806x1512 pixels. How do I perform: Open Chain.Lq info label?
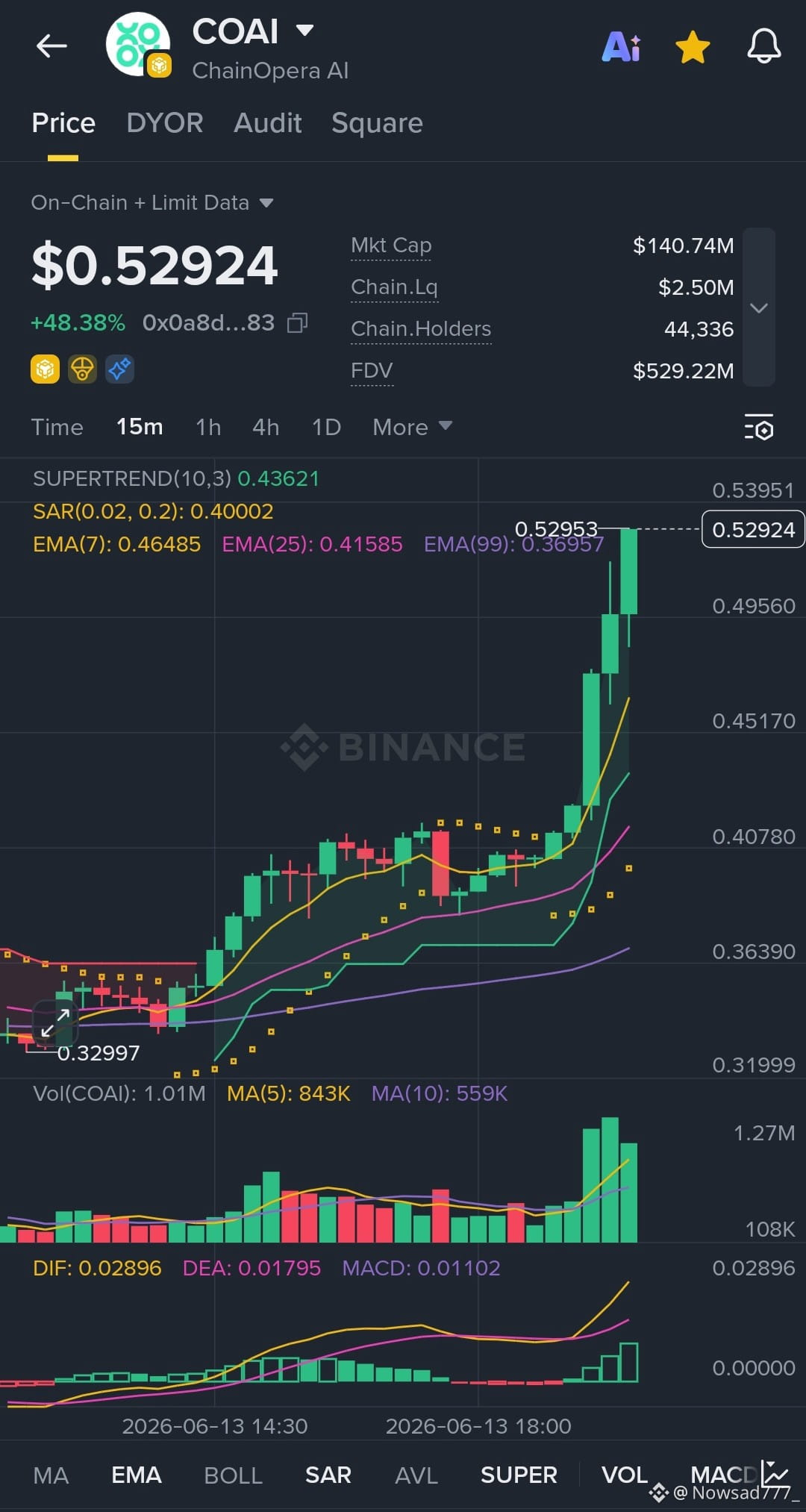[394, 287]
